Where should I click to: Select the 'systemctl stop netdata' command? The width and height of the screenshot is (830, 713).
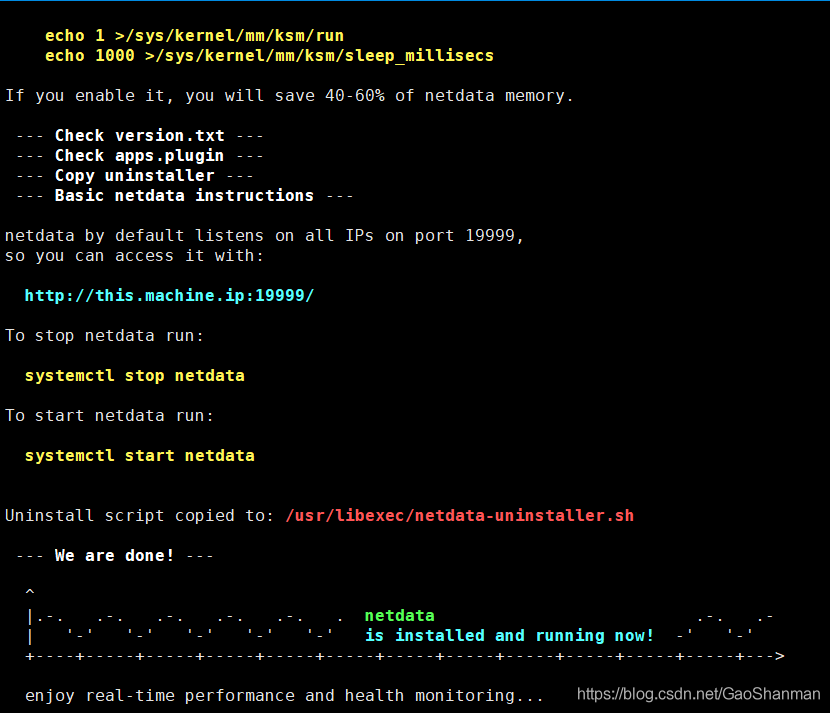coord(134,376)
